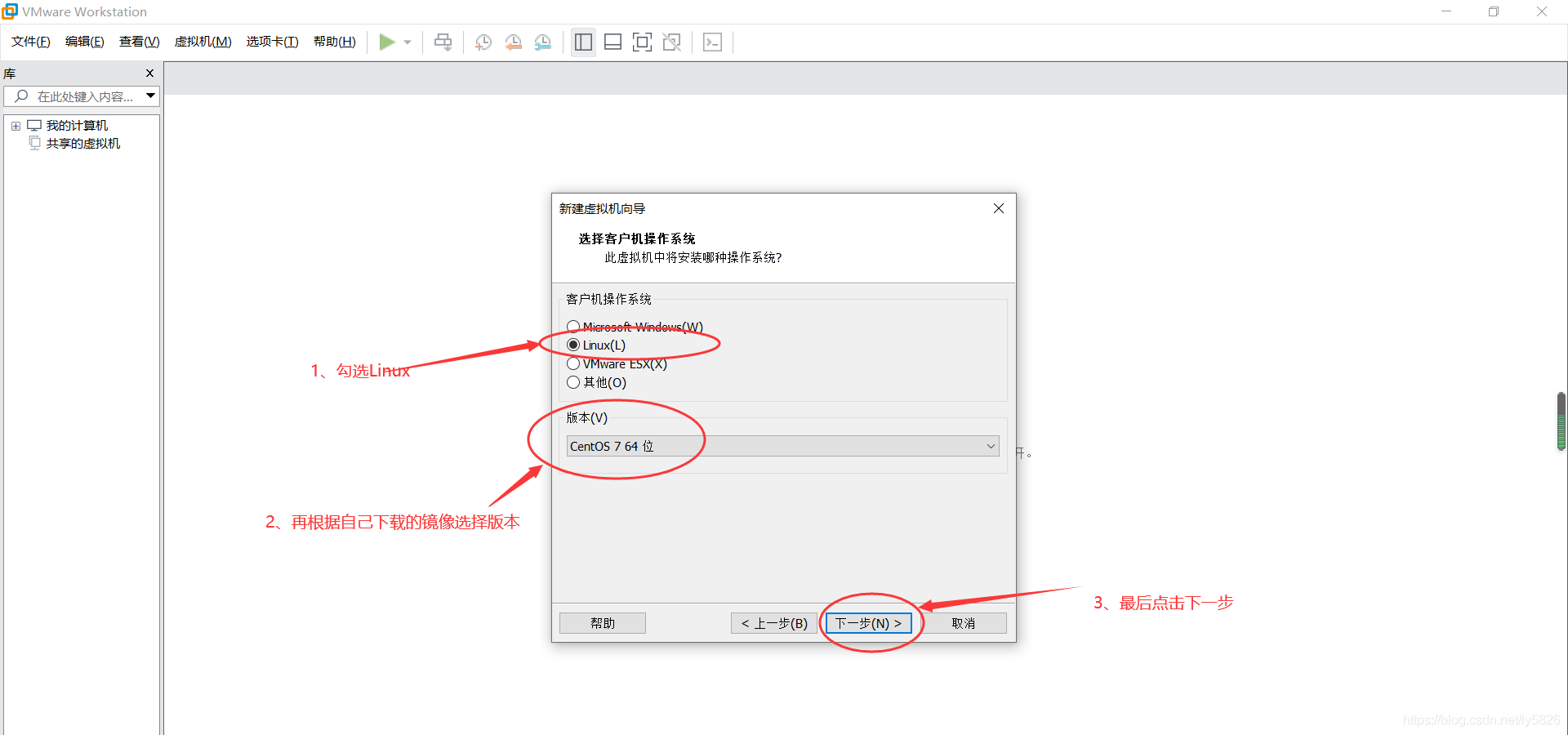Select the VMware ESX(X) radio button
The image size is (1568, 735).
[573, 363]
